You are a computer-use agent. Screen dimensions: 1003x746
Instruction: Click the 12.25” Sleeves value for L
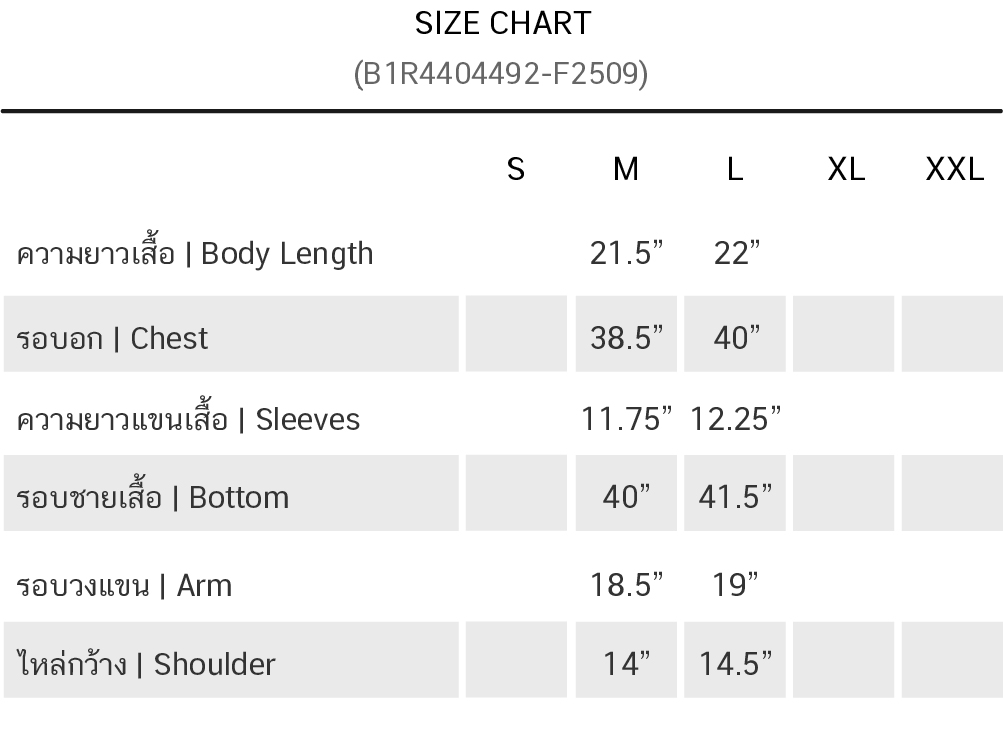pyautogui.click(x=735, y=419)
